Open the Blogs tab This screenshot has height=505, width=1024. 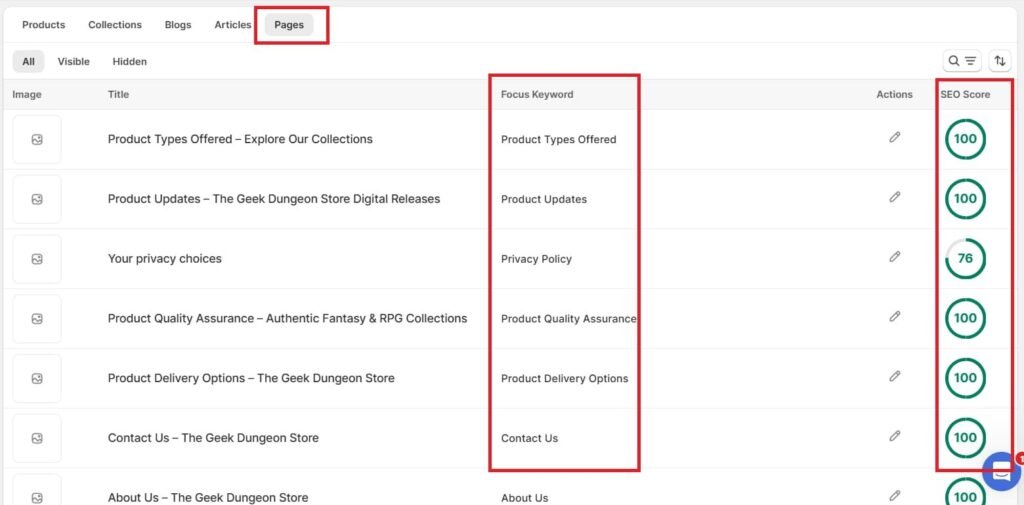click(178, 25)
